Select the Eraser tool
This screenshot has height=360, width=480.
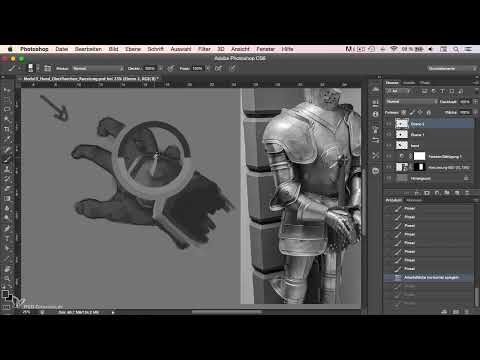[6, 189]
